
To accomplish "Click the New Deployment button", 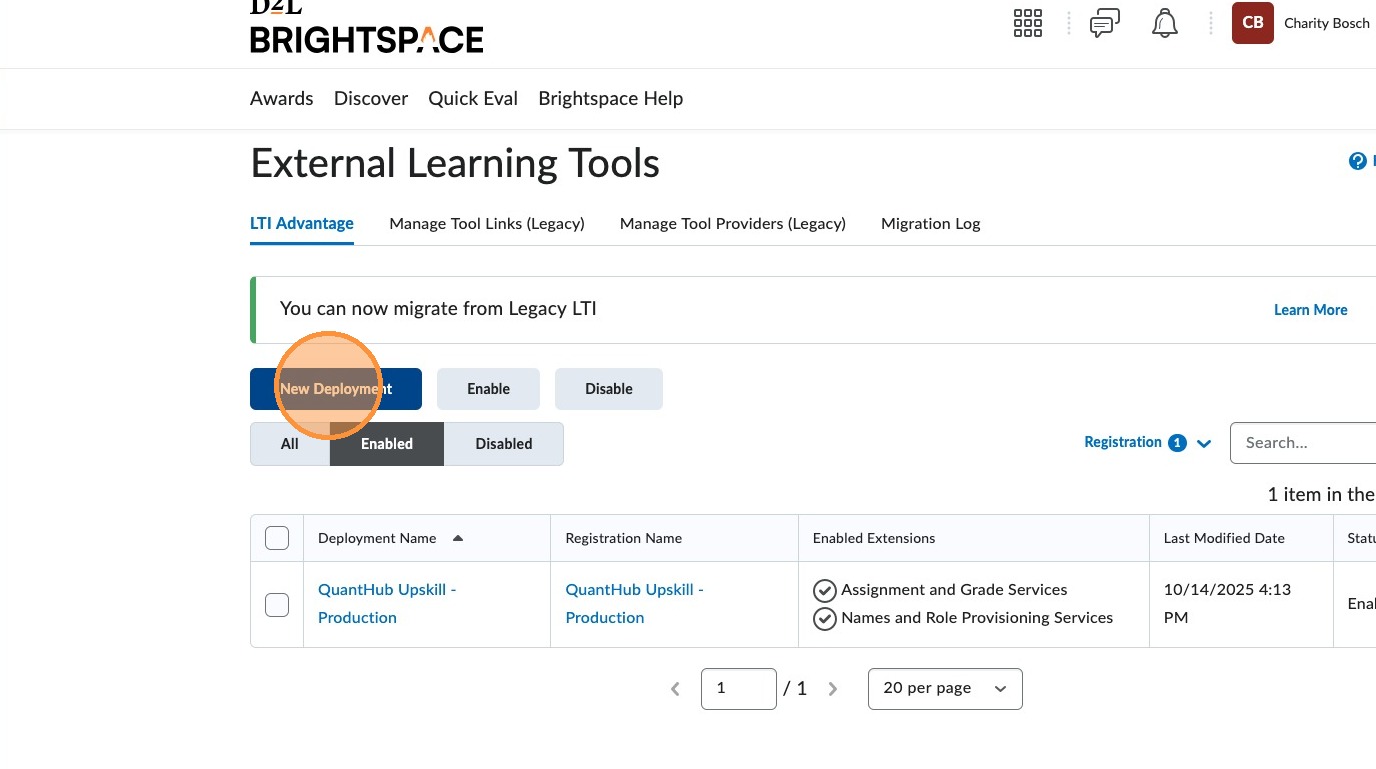I will pyautogui.click(x=335, y=389).
